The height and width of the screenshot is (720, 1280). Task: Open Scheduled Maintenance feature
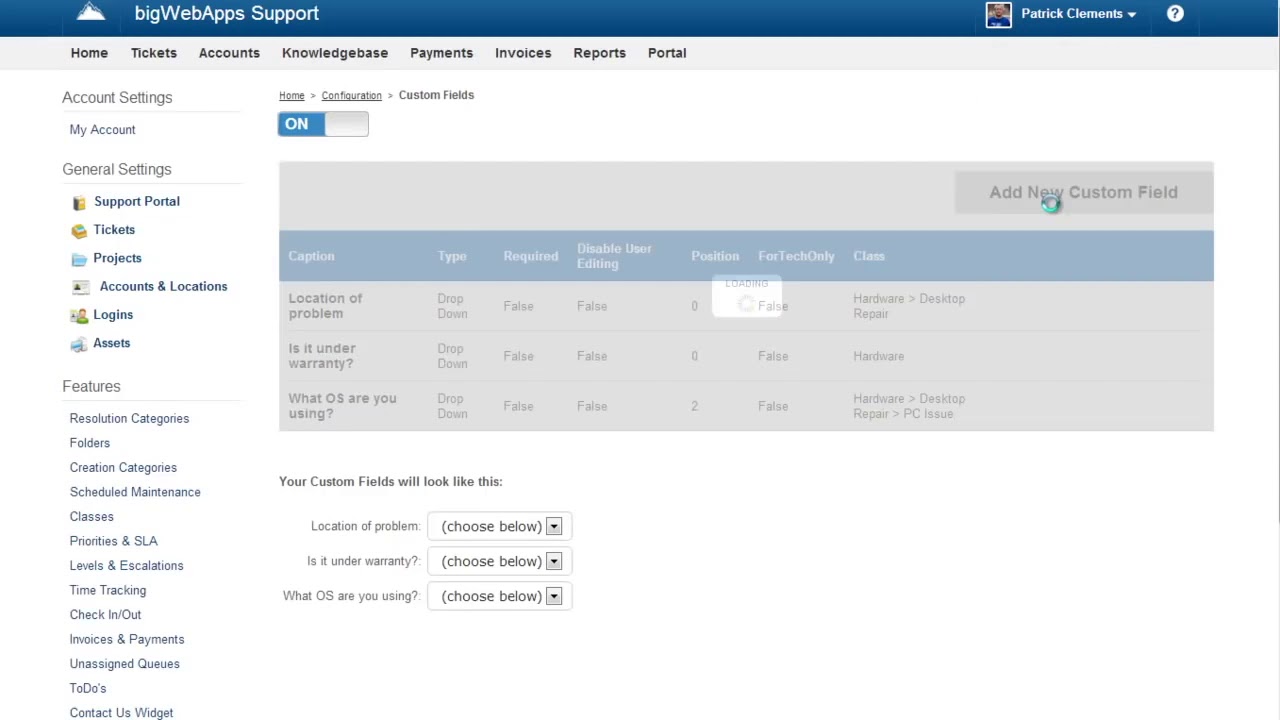135,492
